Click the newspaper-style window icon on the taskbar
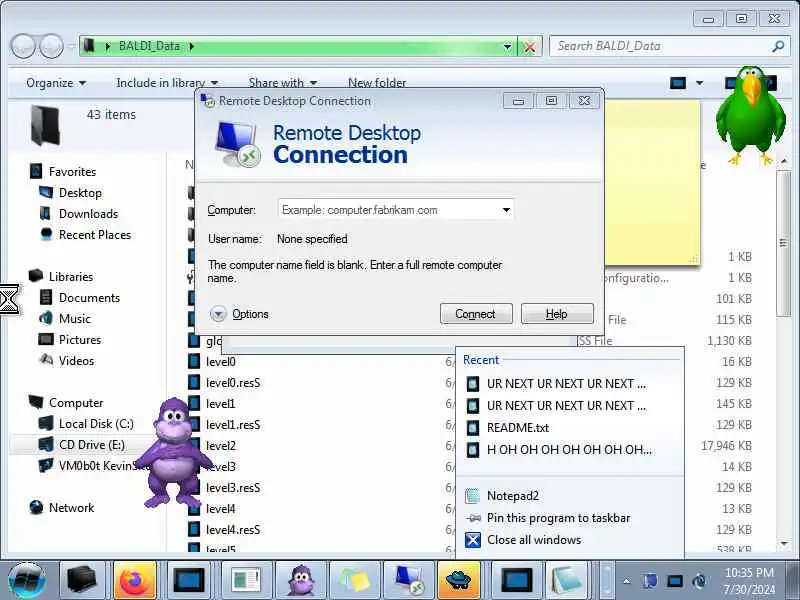The width and height of the screenshot is (800, 600). pos(246,580)
